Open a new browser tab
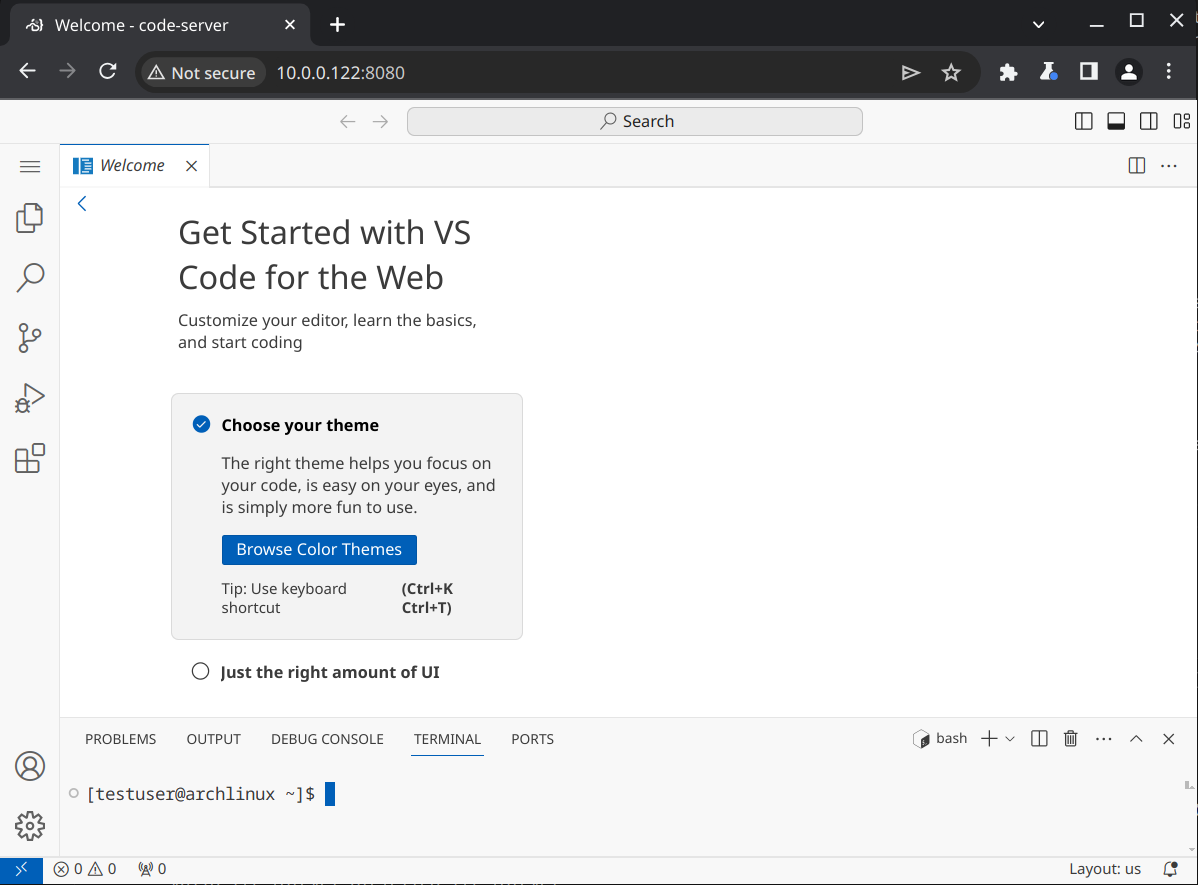 pos(337,24)
